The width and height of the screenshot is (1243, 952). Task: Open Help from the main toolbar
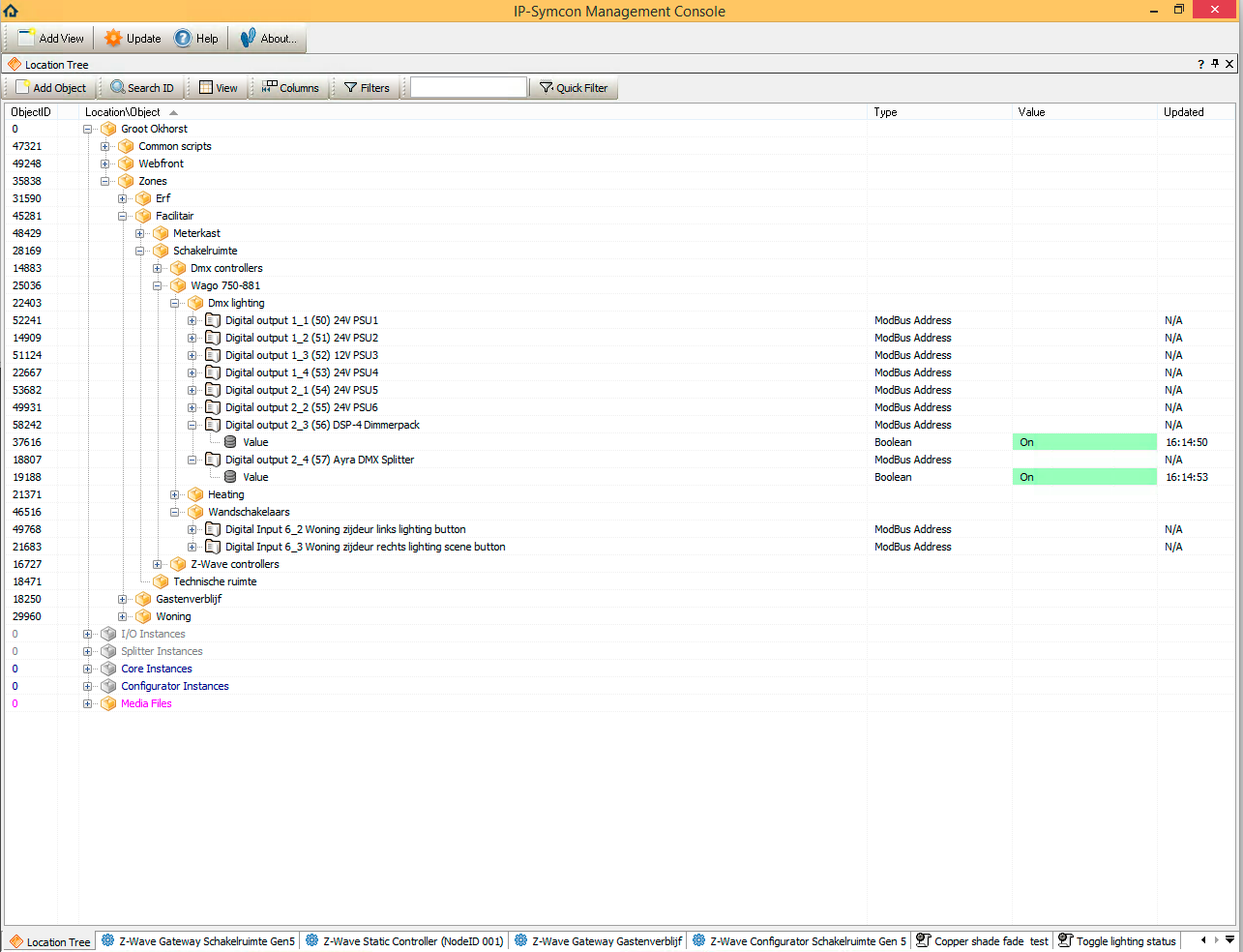[196, 39]
